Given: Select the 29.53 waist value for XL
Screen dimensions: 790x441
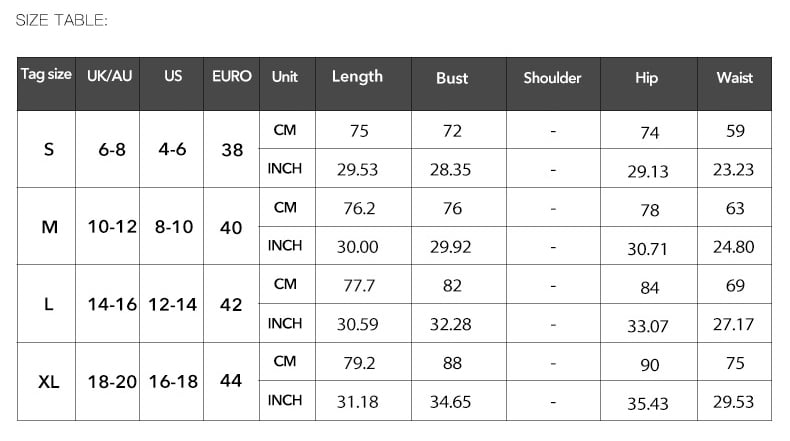Looking at the screenshot, I should 734,402.
